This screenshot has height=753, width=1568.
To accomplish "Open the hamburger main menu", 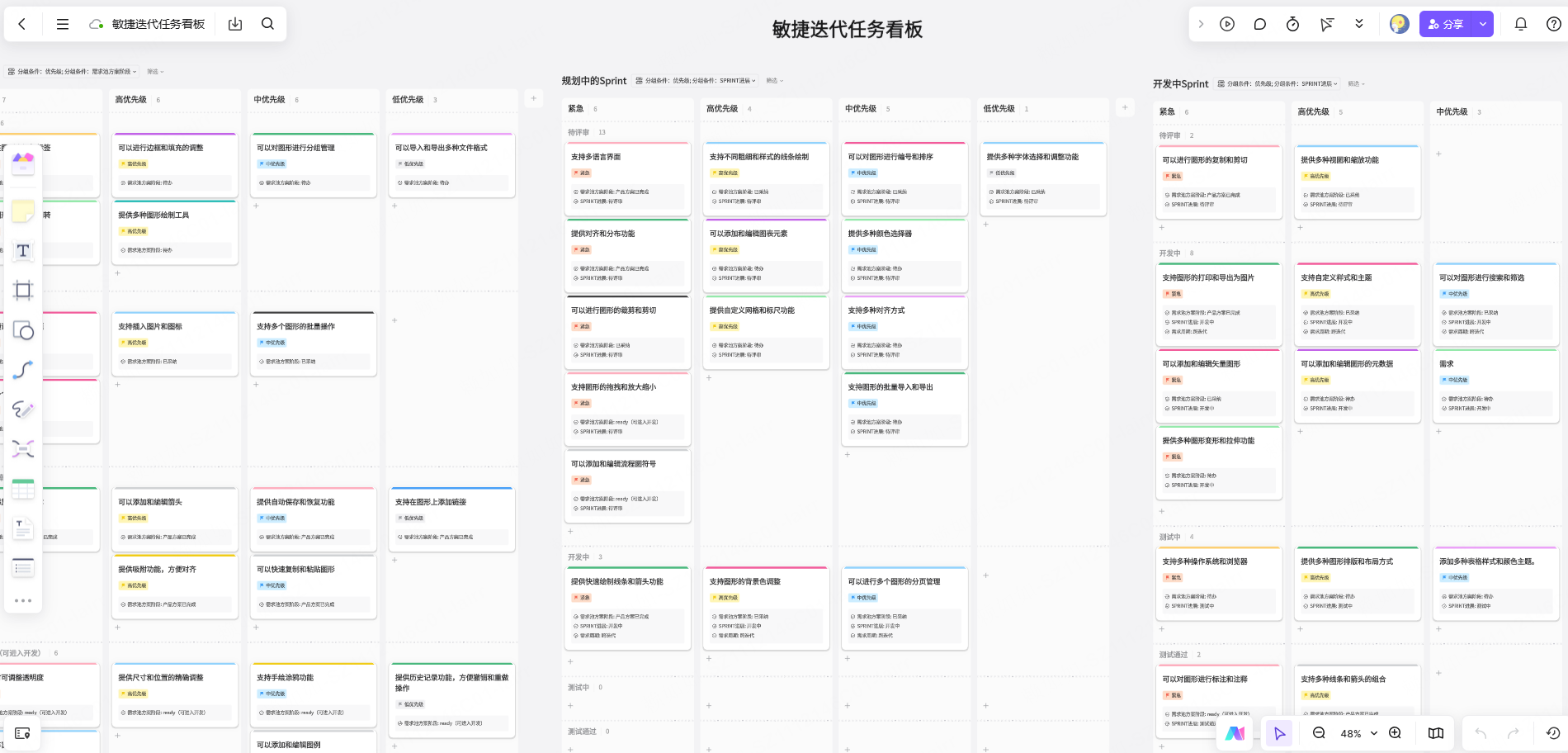I will [x=62, y=24].
